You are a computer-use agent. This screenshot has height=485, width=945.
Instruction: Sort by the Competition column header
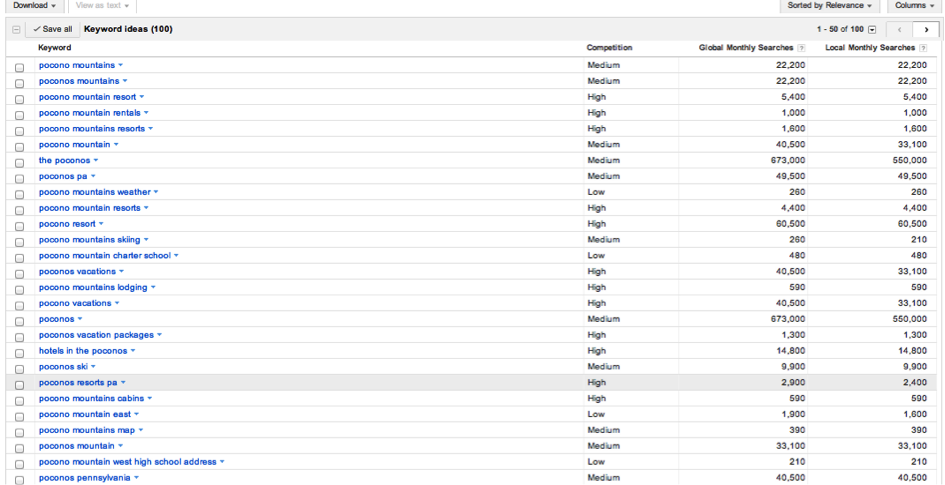(x=609, y=48)
